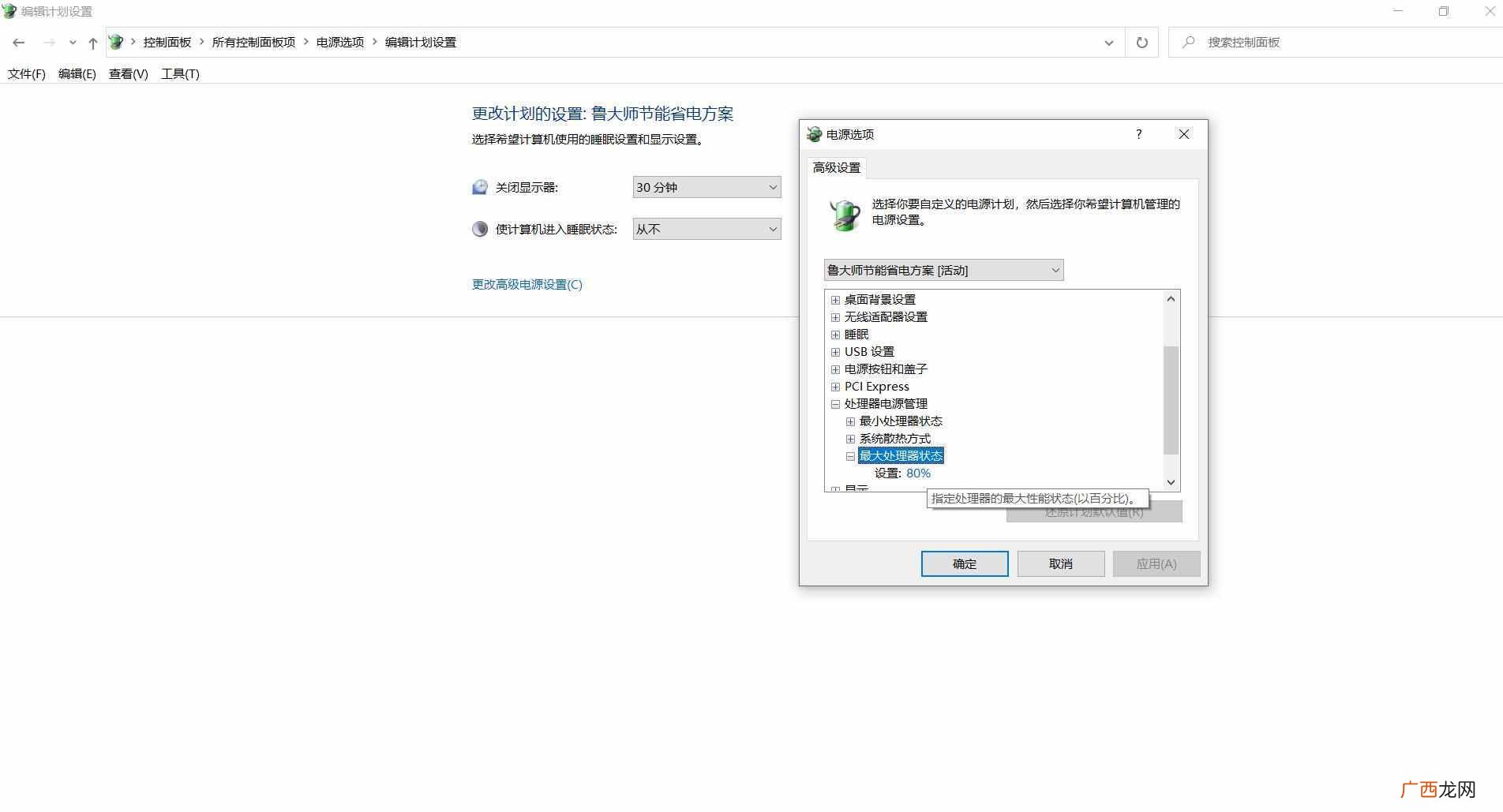Viewport: 1503px width, 812px height.
Task: Open 关闭显示器 time dropdown
Action: pos(707,187)
